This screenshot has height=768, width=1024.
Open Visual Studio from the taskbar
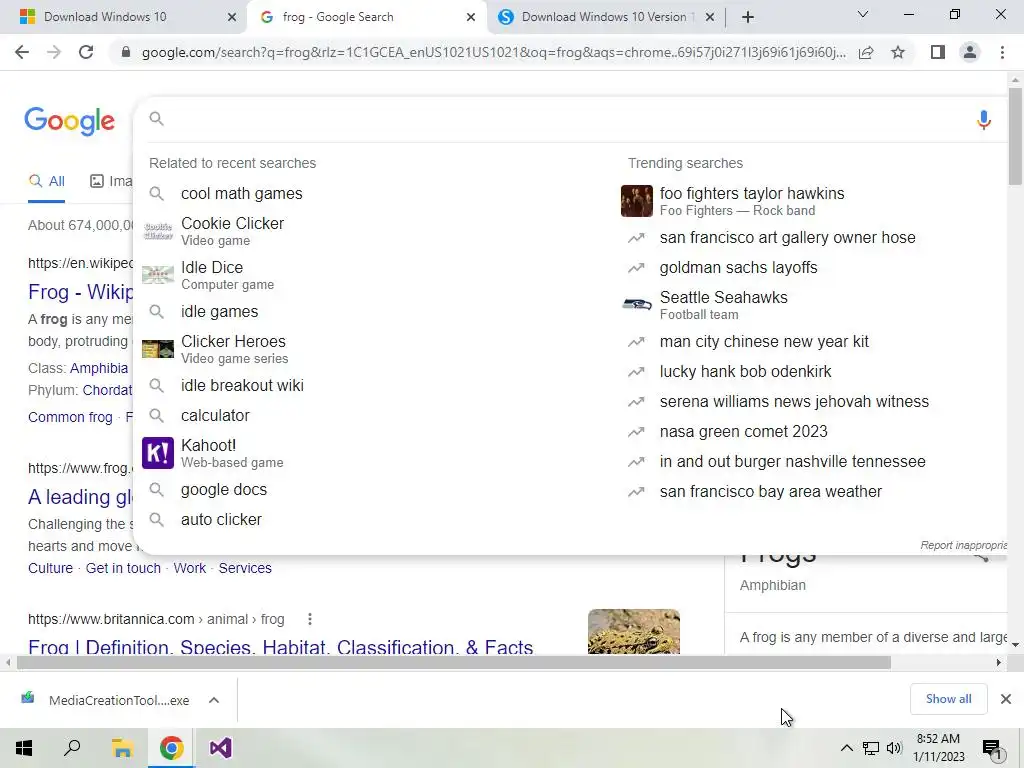(221, 748)
